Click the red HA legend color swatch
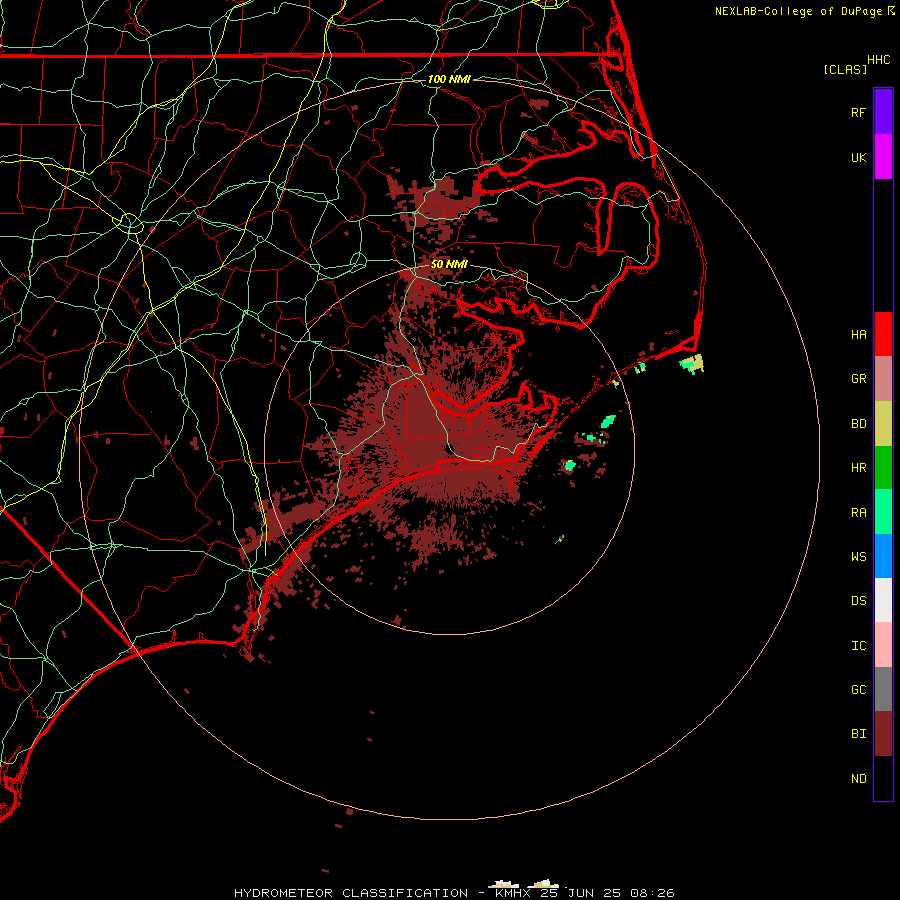This screenshot has width=900, height=900. tap(883, 334)
